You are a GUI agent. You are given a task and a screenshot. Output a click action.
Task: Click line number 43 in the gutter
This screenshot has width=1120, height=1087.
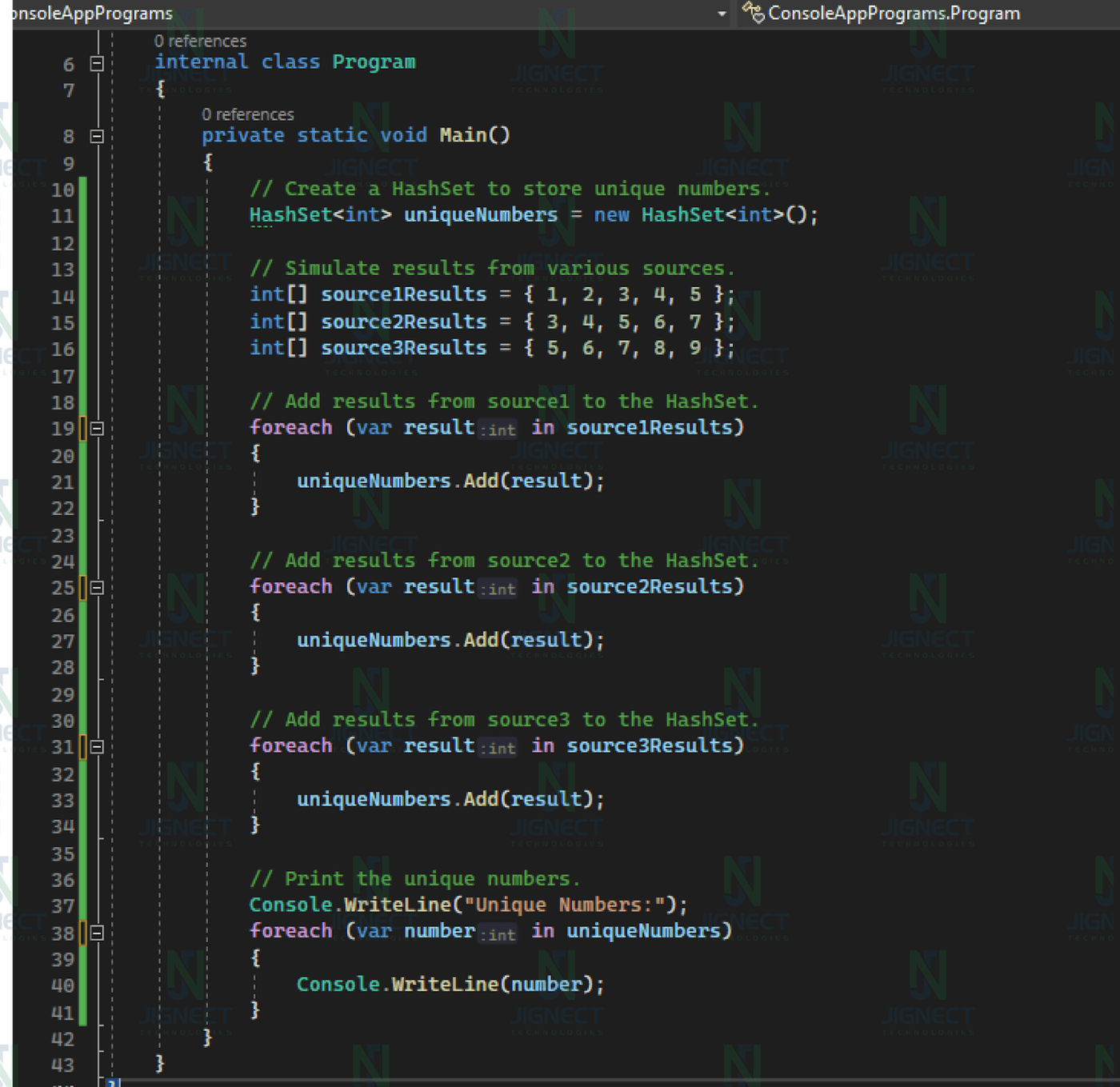[62, 1065]
